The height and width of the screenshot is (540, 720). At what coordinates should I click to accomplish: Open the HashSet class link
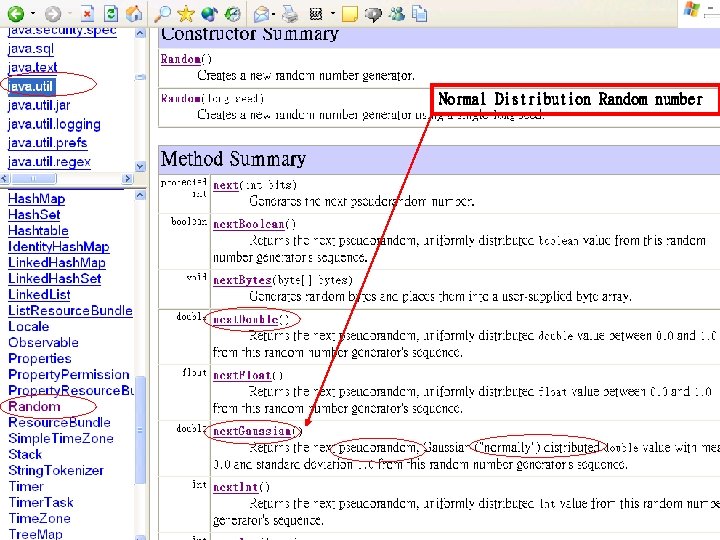pos(34,214)
